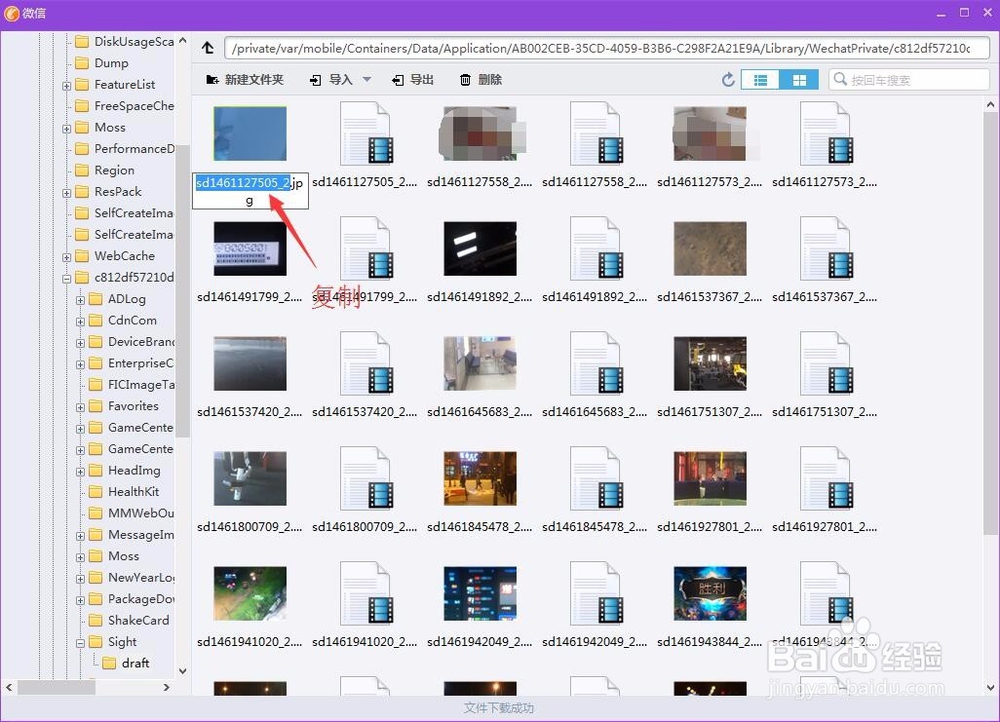Select the sd1461537367 ground image thumbnail
The image size is (1000, 722).
tap(710, 249)
